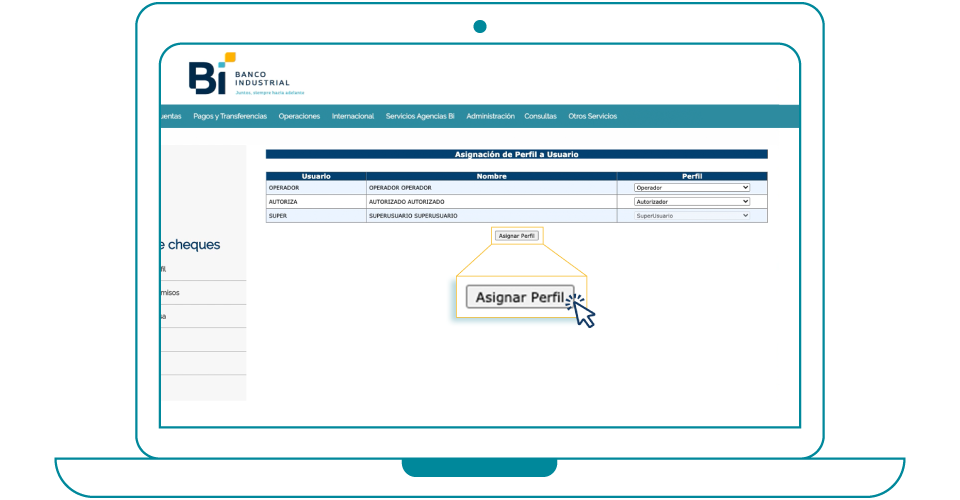Click the enlarged Asignar Perfil button in the callout
Image resolution: width=960 pixels, height=500 pixels.
tap(520, 297)
